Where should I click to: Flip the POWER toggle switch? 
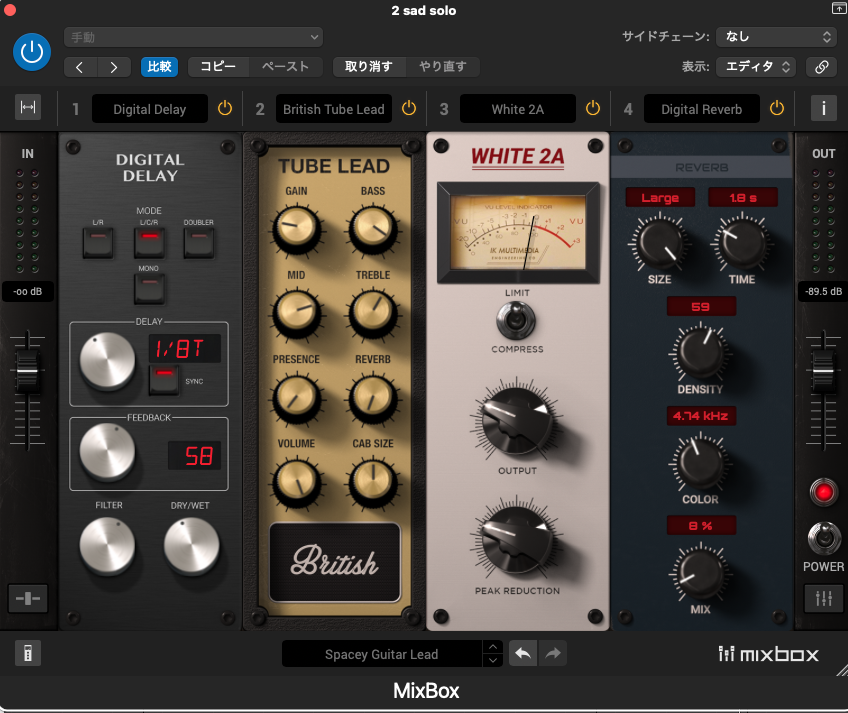click(824, 538)
